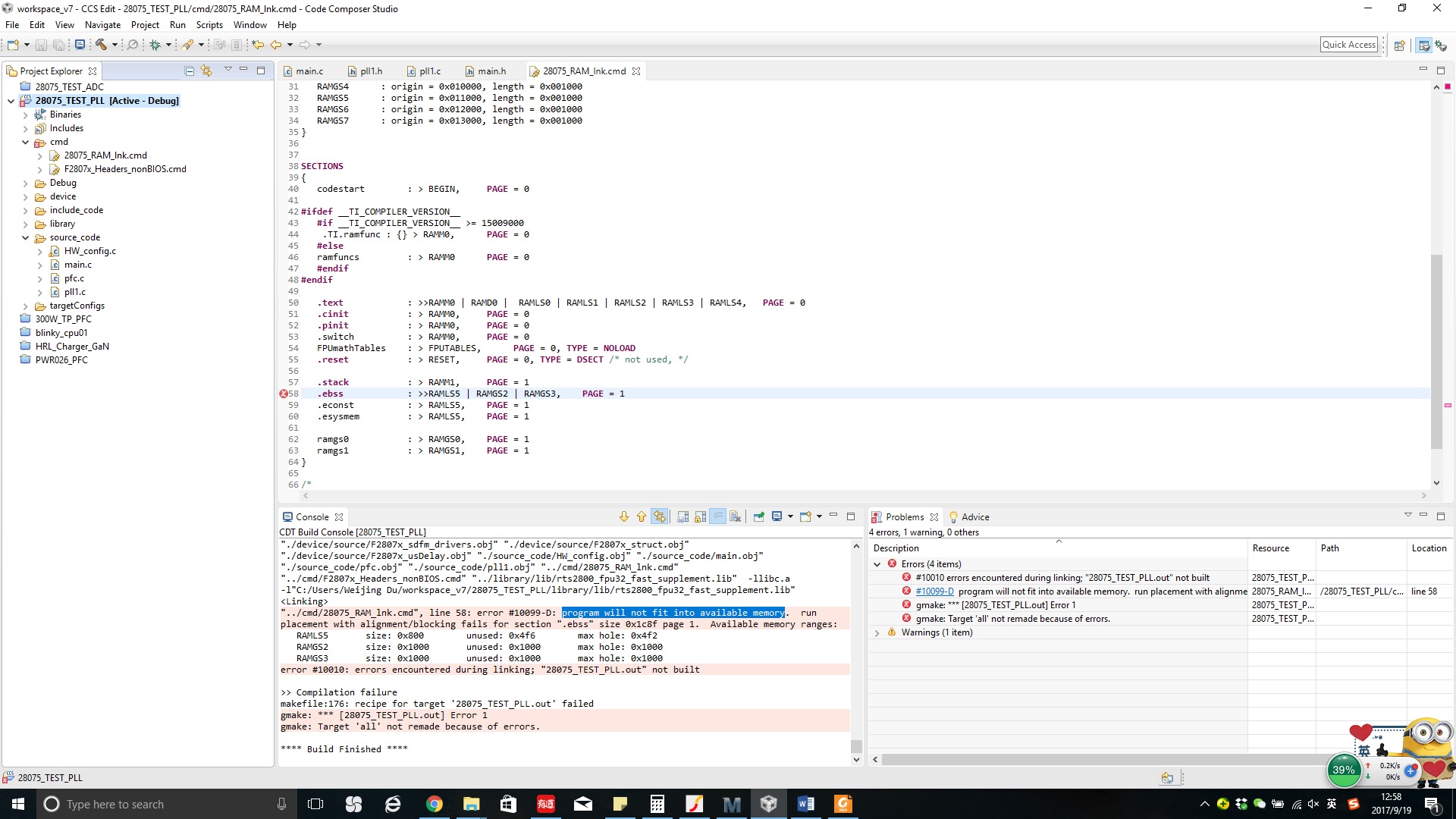Click Display Selected Console icon

[777, 517]
